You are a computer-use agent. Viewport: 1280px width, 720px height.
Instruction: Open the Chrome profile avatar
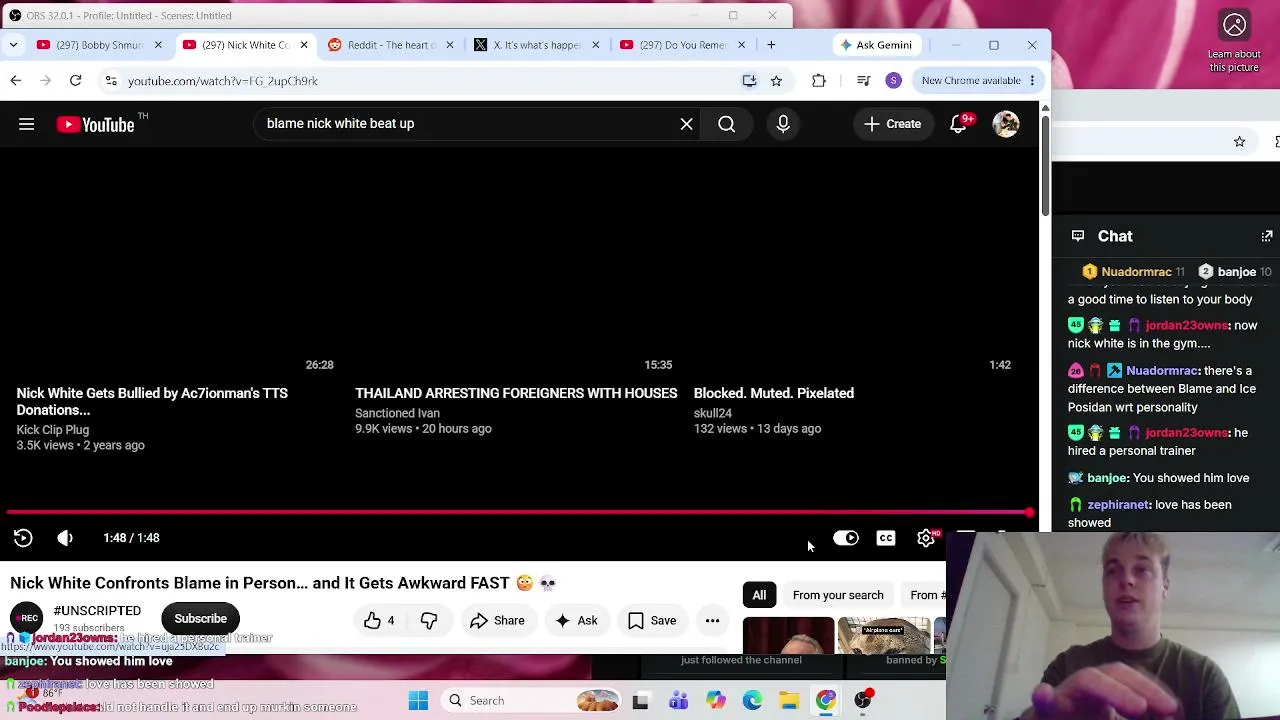[x=894, y=81]
